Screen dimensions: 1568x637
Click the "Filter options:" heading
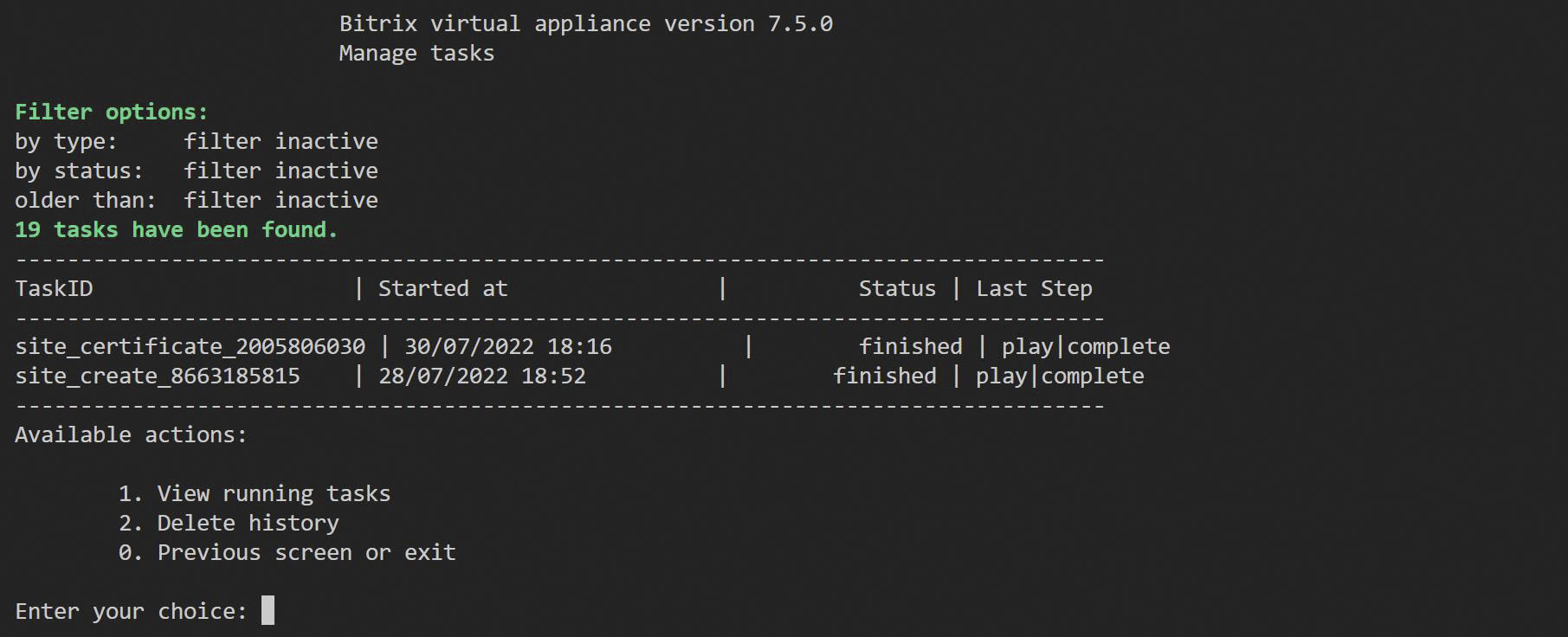111,113
